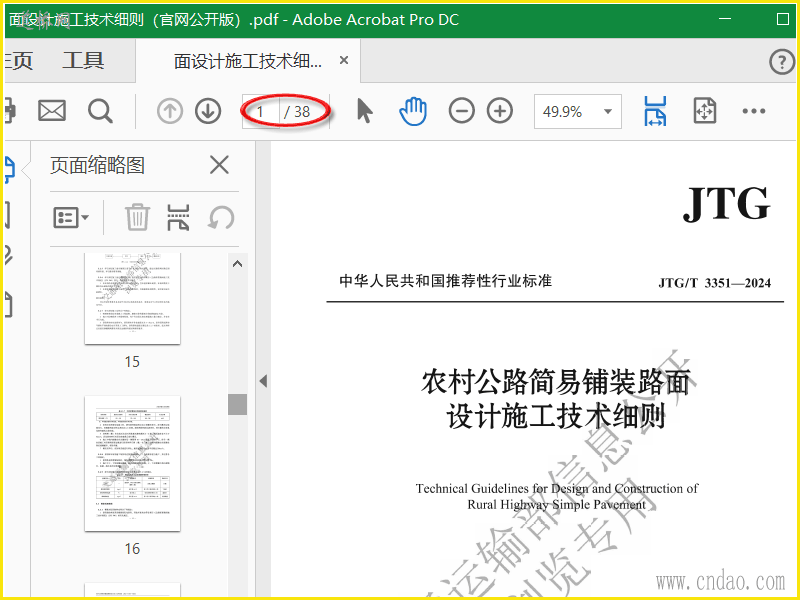Click the thumbnail panel scrollbar handle
This screenshot has height=600, width=800.
[x=237, y=404]
